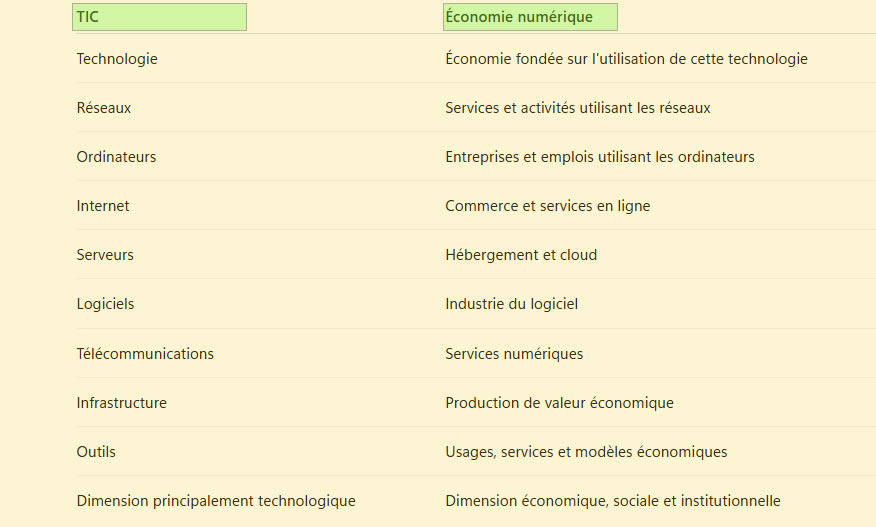Select the Serveurs entry

105,255
